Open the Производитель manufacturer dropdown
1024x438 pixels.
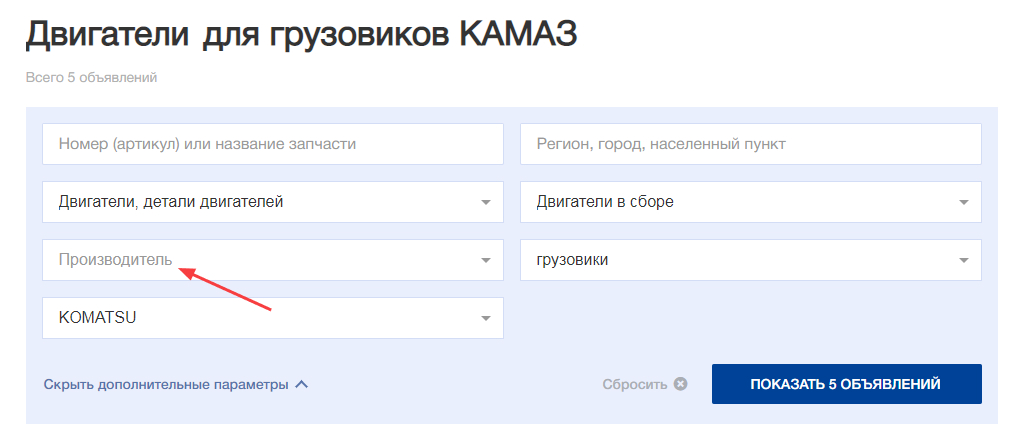pos(260,260)
